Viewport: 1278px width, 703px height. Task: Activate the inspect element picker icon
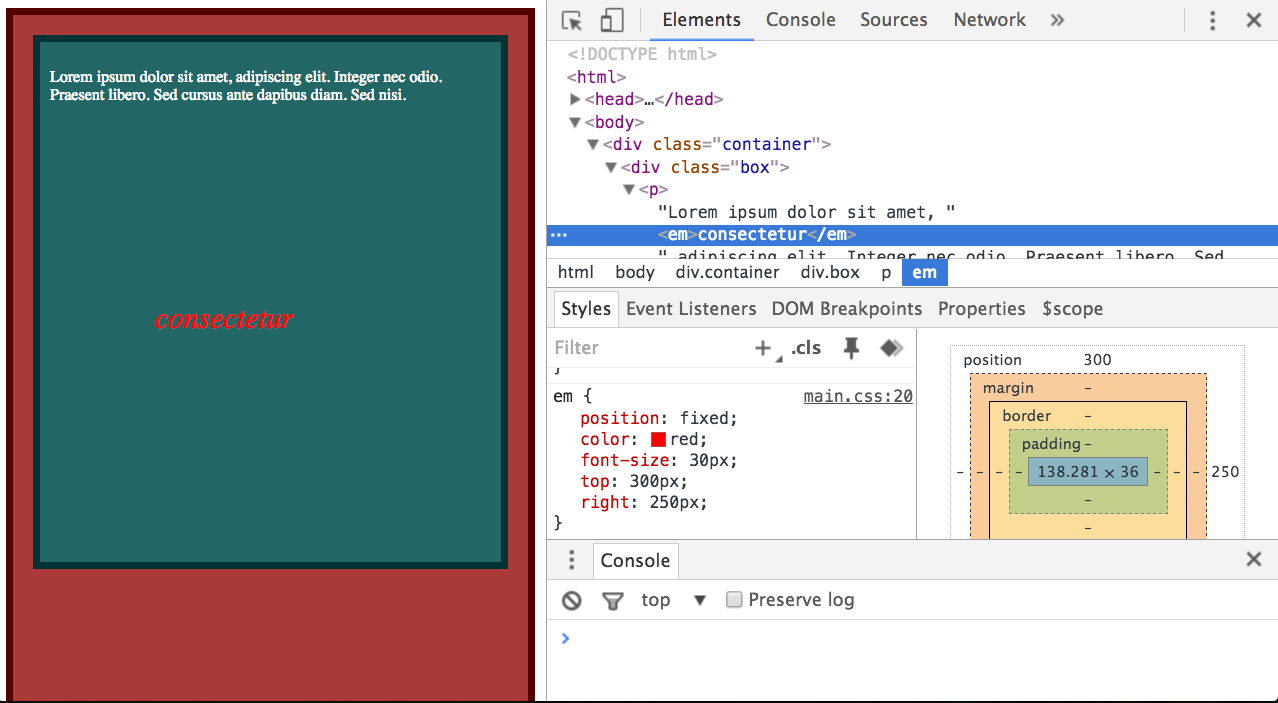coord(572,20)
